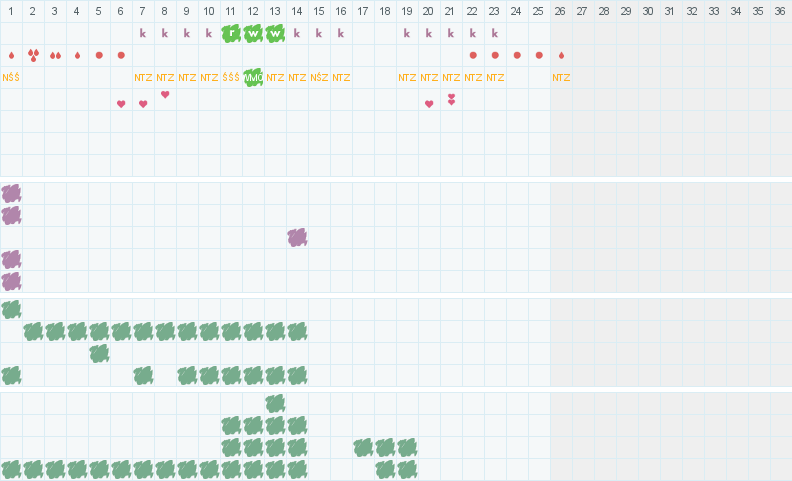Select the NTZ label on day 26
The height and width of the screenshot is (481, 792).
pyautogui.click(x=561, y=77)
